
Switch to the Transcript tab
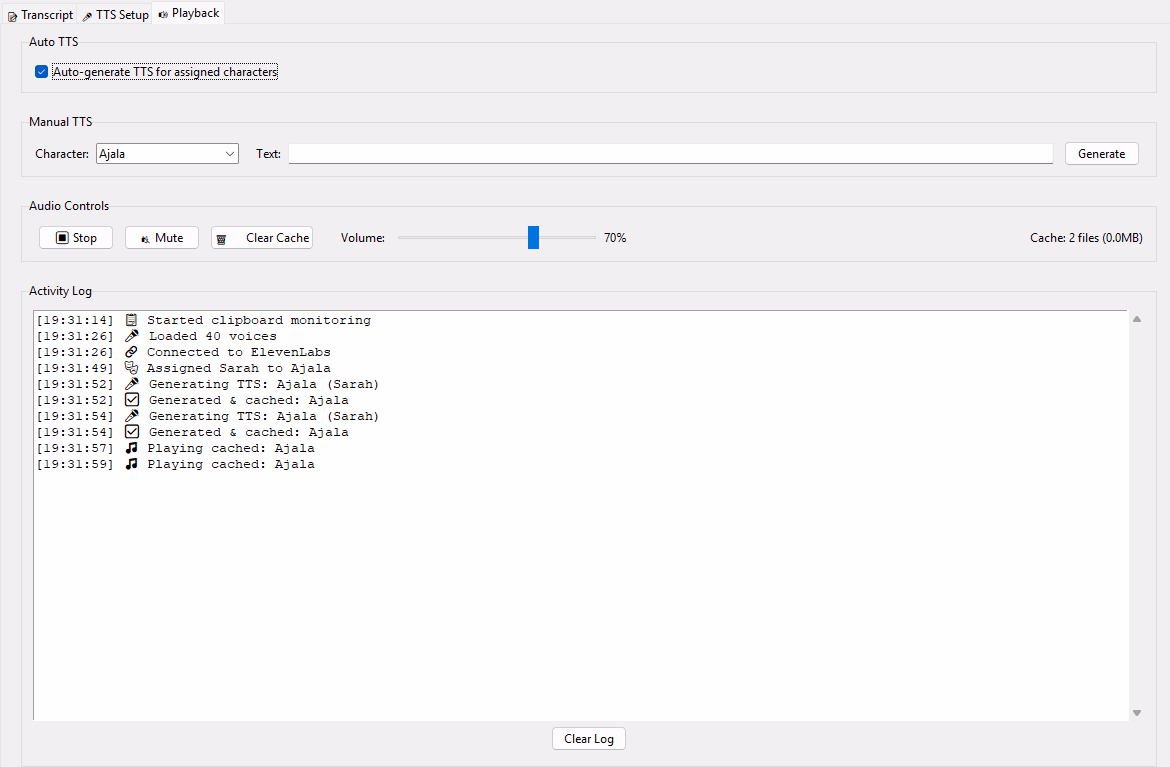pyautogui.click(x=40, y=15)
